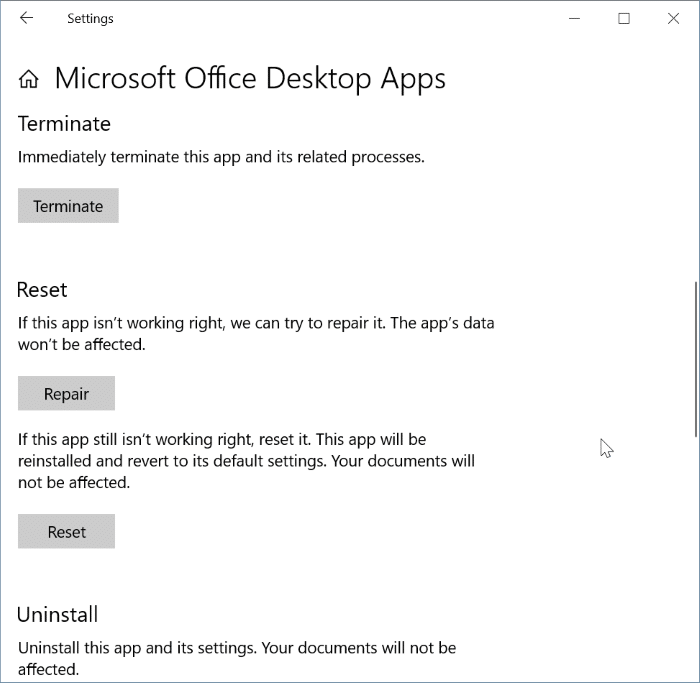The image size is (700, 683).
Task: Maximize the Settings window
Action: [x=624, y=18]
